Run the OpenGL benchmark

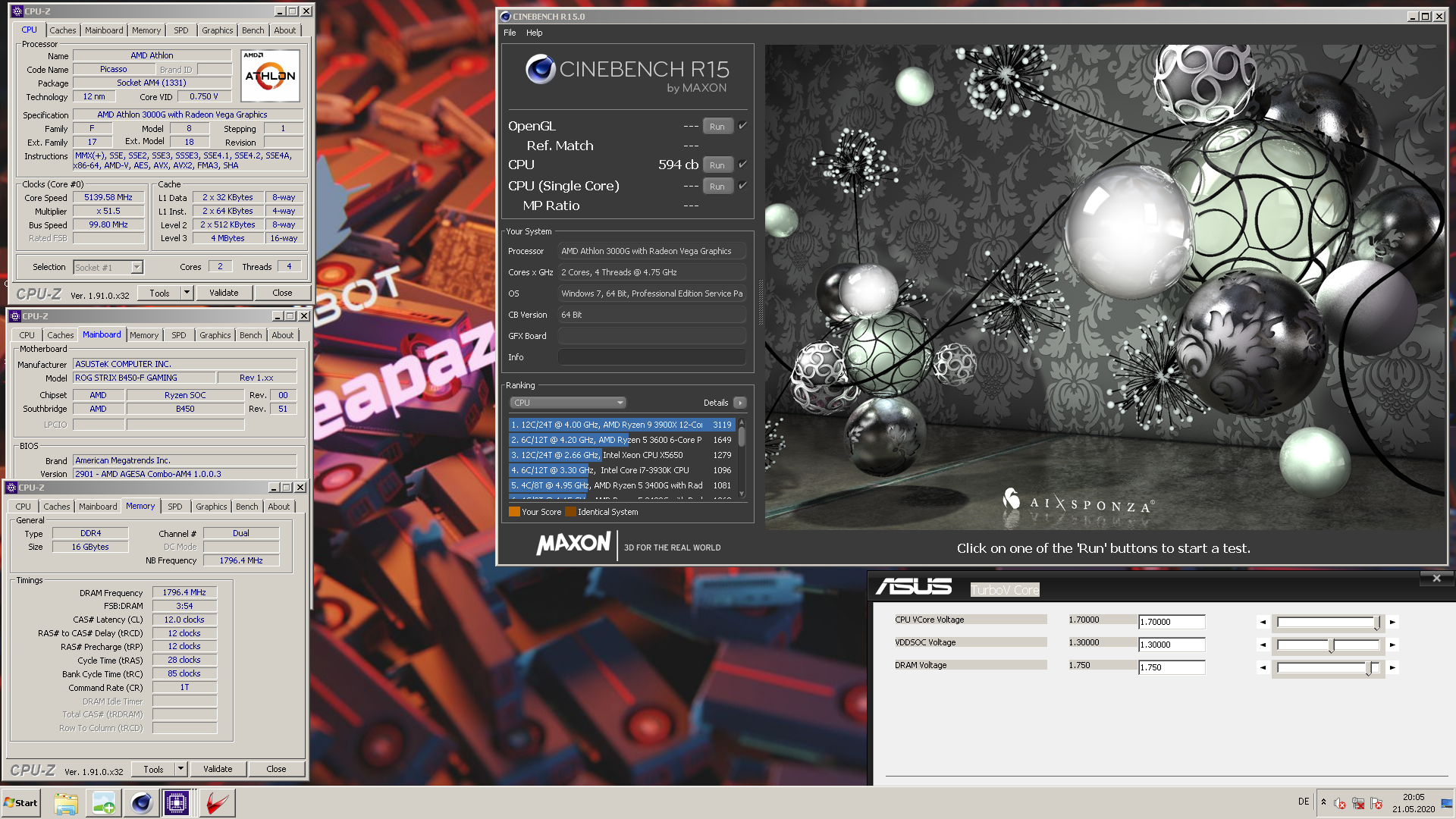(x=717, y=127)
